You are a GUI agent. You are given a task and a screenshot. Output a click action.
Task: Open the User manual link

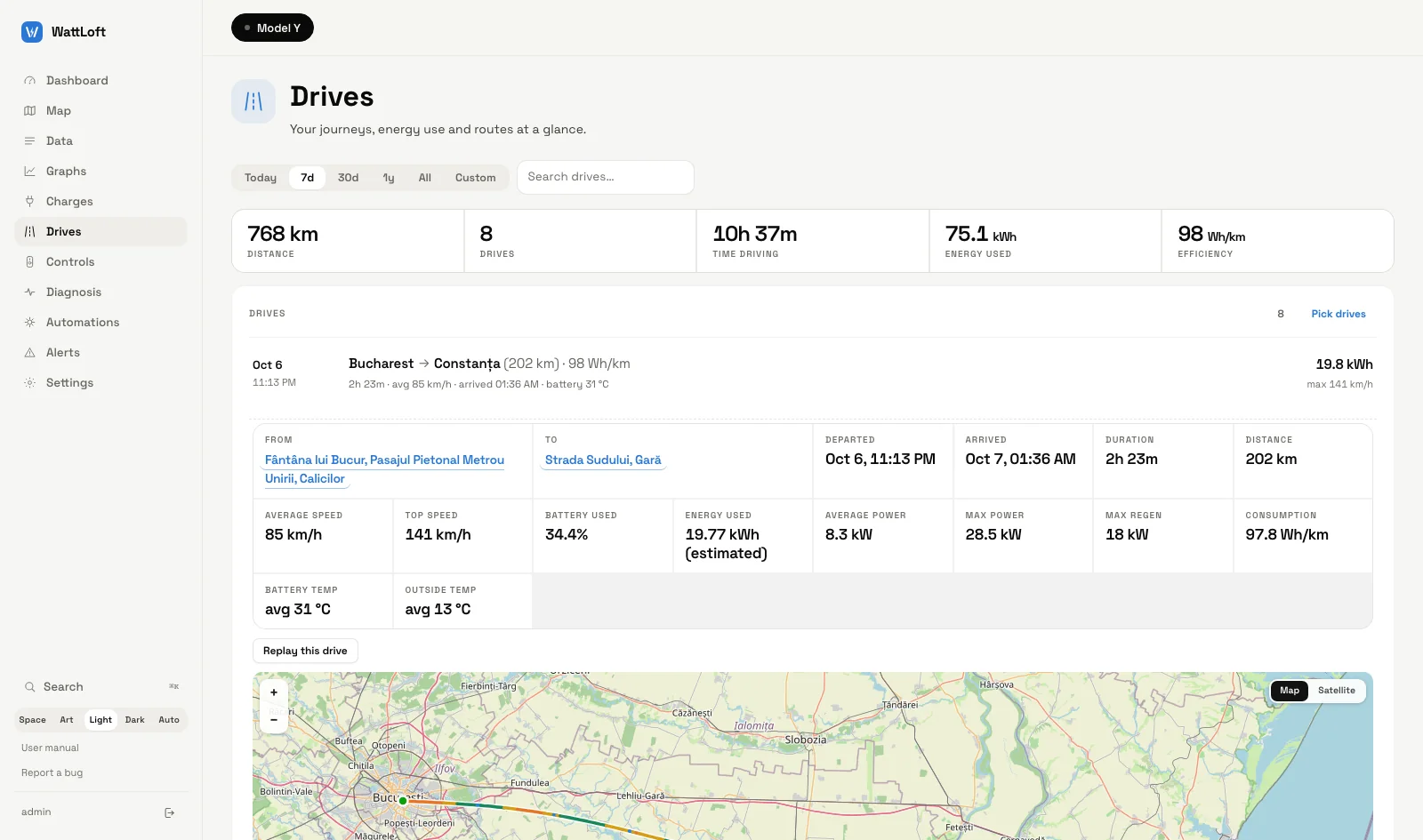pyautogui.click(x=50, y=748)
